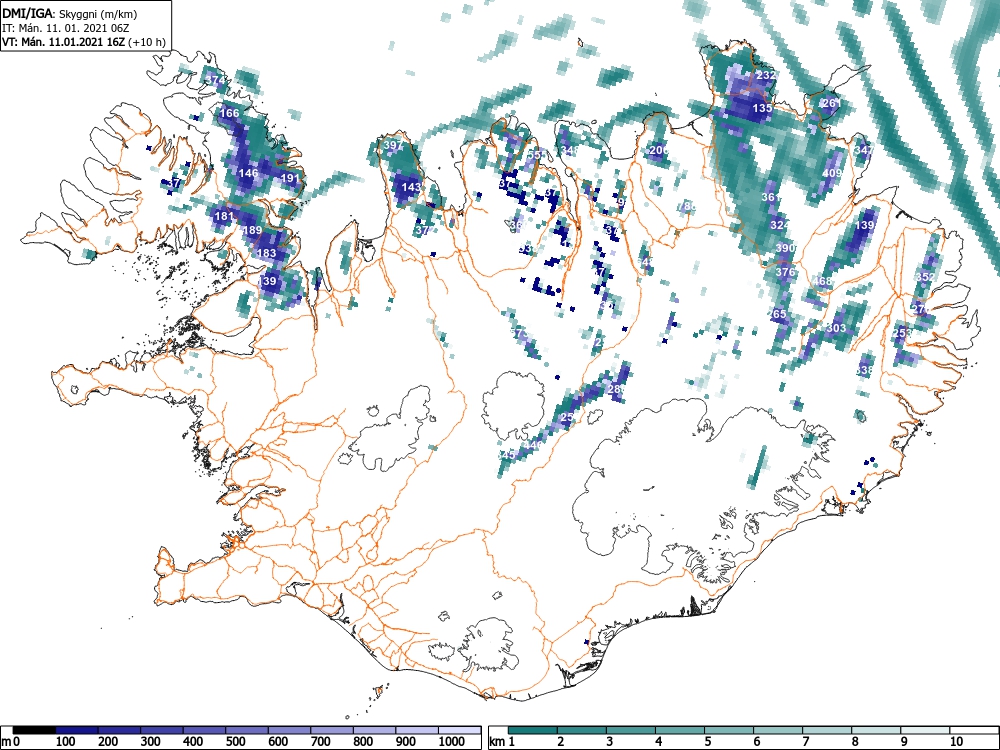
Task: Click the '347' visibility label
Action: [864, 151]
